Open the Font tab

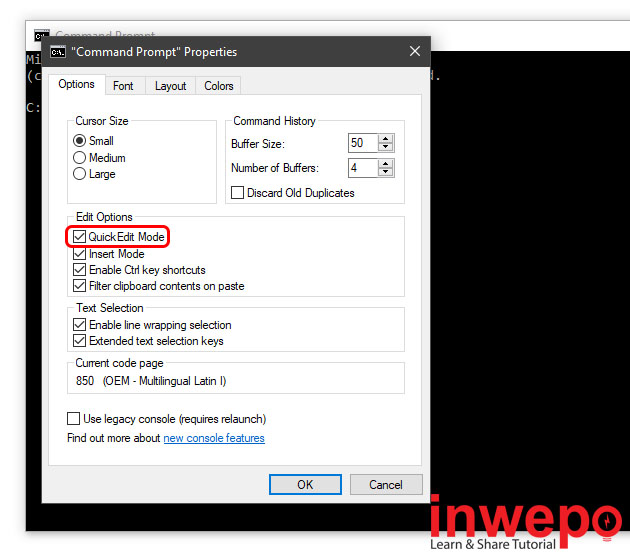click(123, 86)
